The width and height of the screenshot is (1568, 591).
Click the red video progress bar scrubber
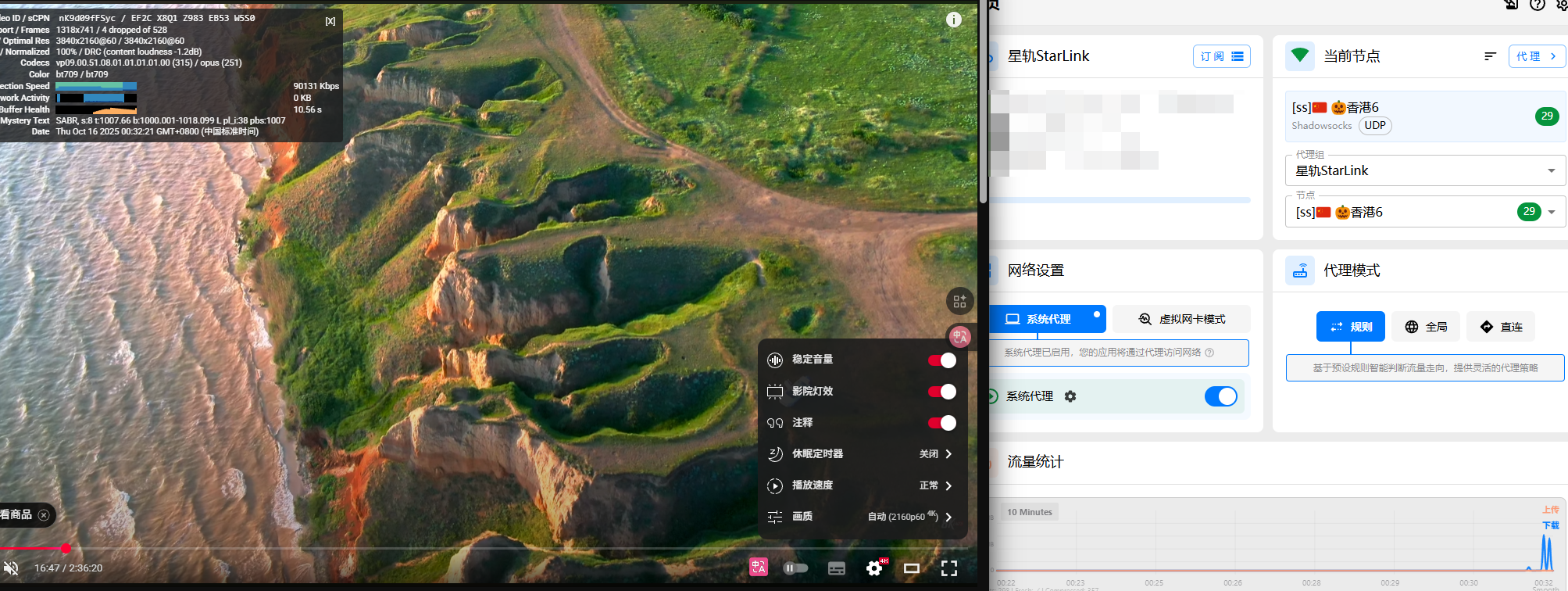point(66,549)
